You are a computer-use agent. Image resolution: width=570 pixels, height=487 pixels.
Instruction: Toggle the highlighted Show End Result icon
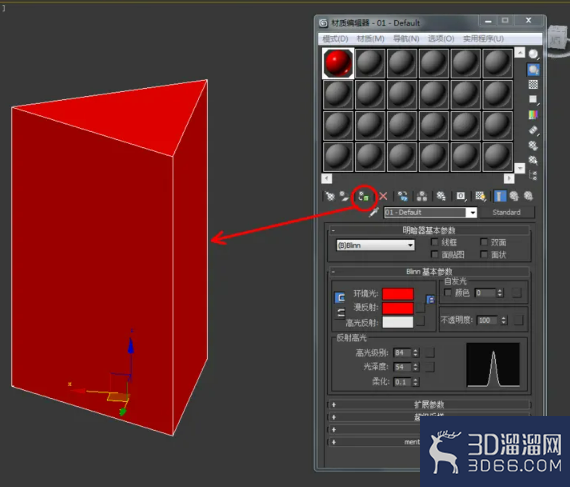pyautogui.click(x=500, y=197)
